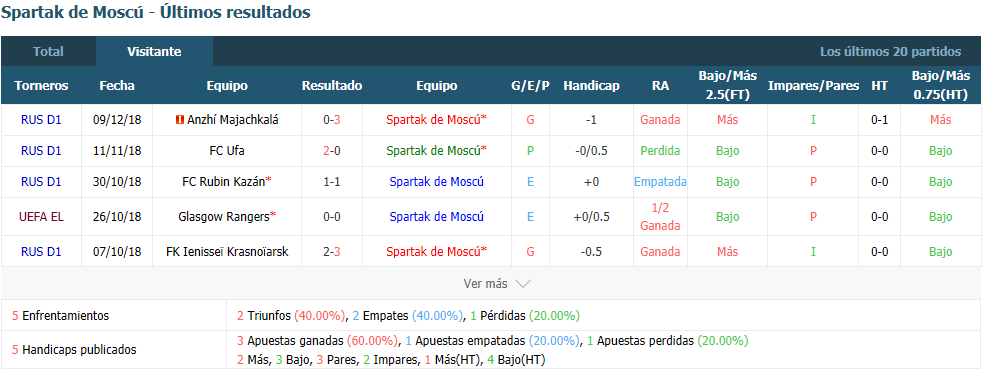Open the 0-3 match result

332,120
